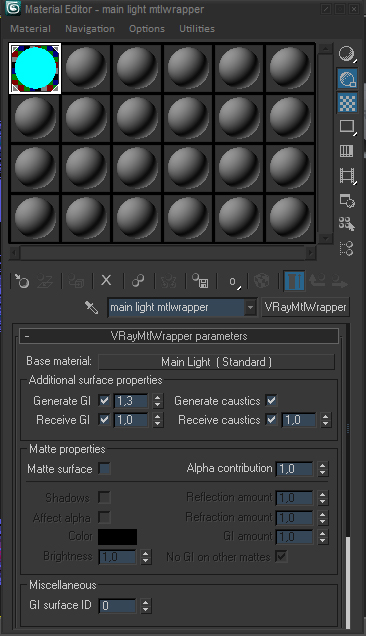Pick material with the eyedropper icon
The height and width of the screenshot is (636, 366).
92,307
